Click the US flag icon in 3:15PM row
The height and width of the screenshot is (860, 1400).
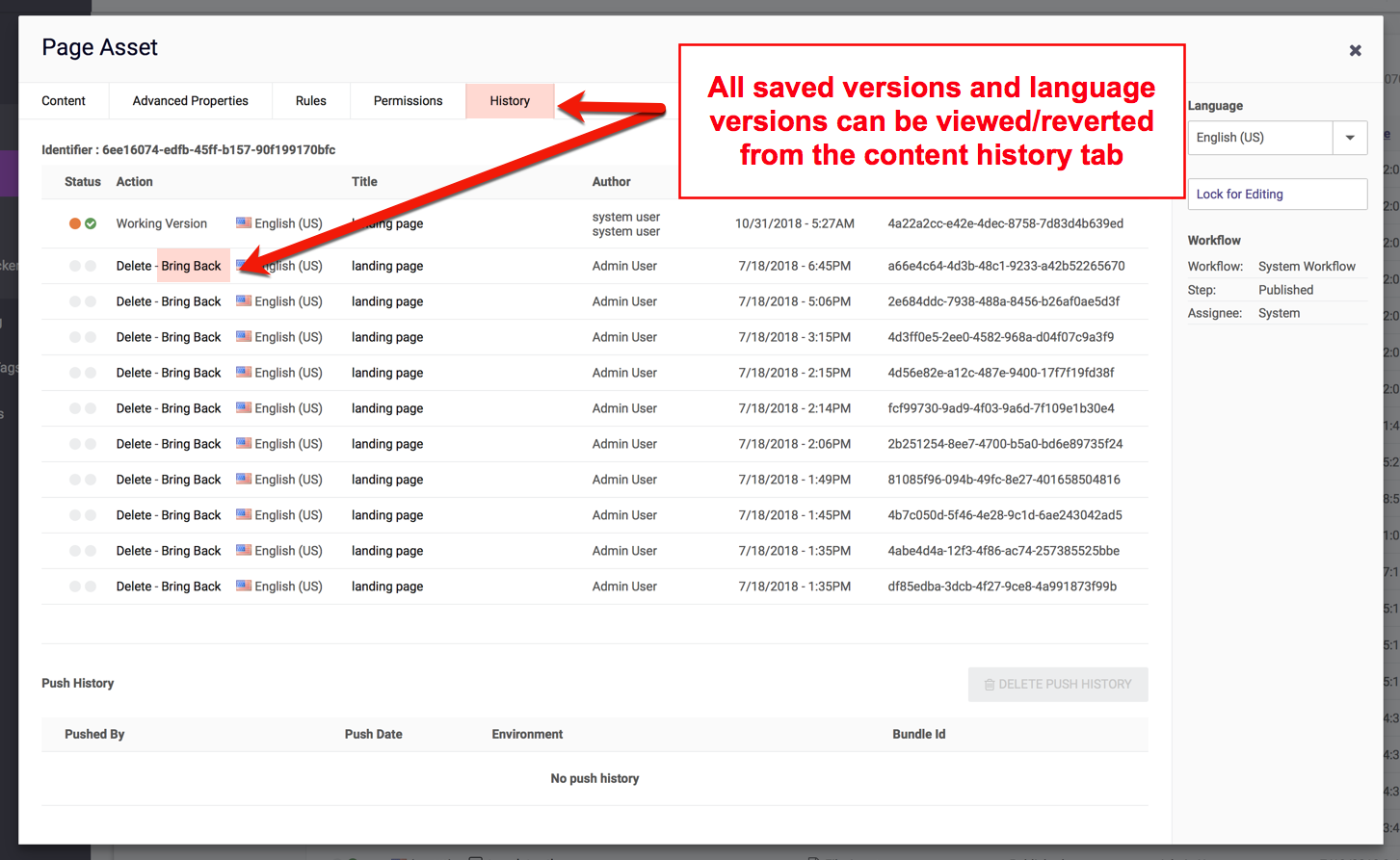(x=244, y=336)
